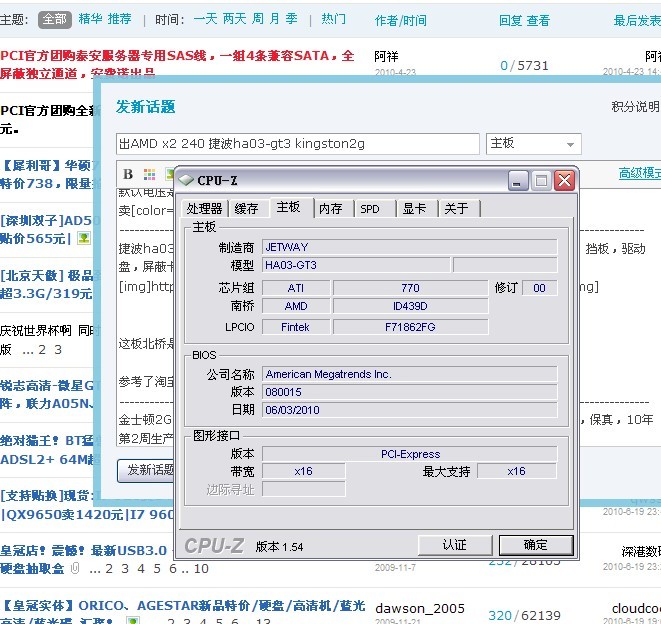Click the CPU-Z title bar icon
The height and width of the screenshot is (624, 661).
pos(187,180)
